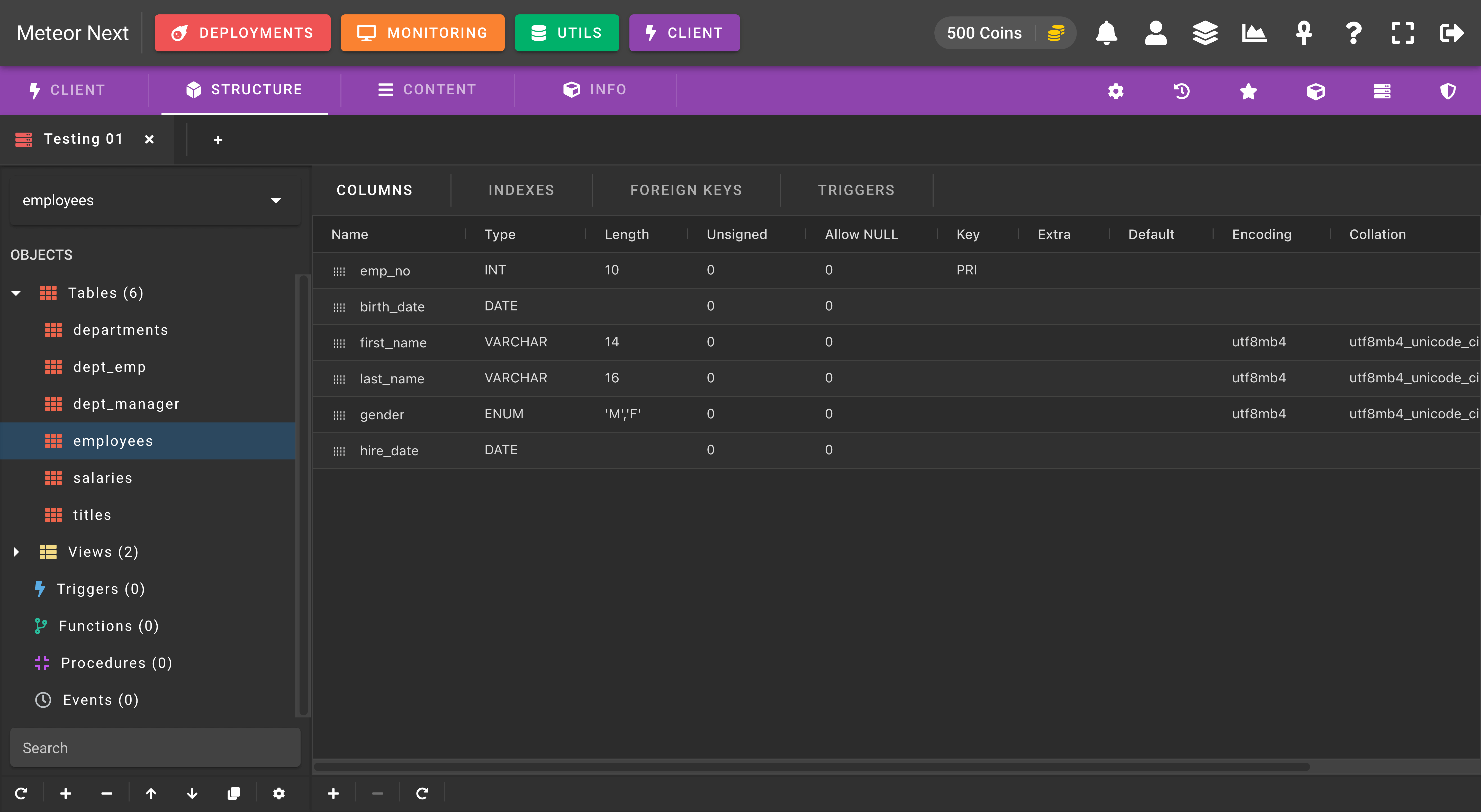
Task: Click the Search objects input field
Action: point(155,748)
